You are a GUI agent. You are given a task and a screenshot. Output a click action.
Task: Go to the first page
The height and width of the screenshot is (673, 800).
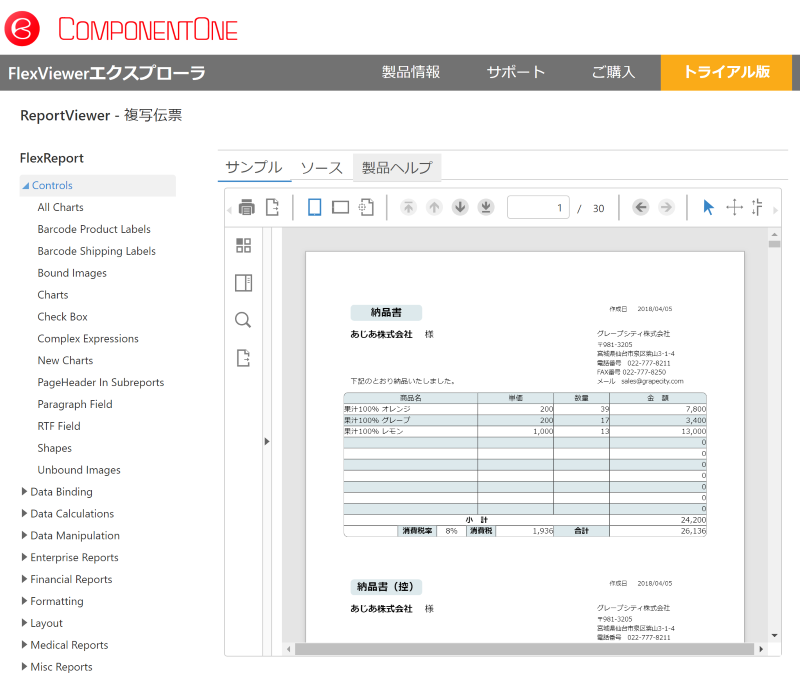(x=408, y=207)
